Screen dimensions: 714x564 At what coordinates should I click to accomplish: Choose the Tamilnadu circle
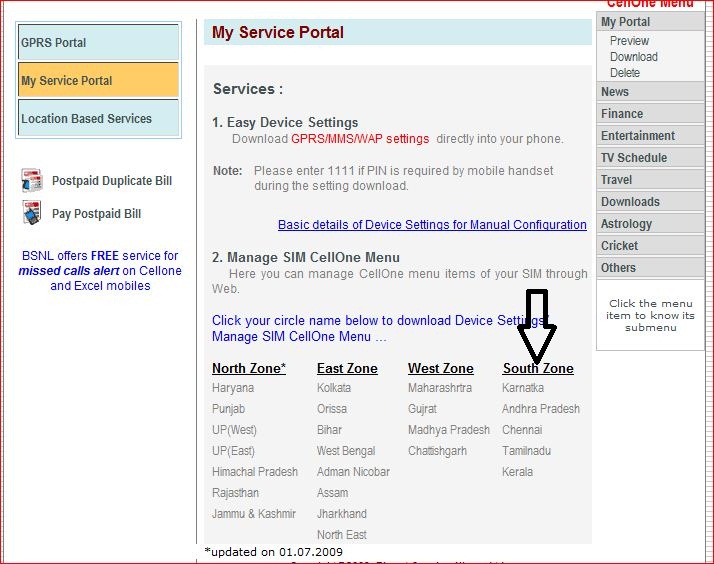526,451
